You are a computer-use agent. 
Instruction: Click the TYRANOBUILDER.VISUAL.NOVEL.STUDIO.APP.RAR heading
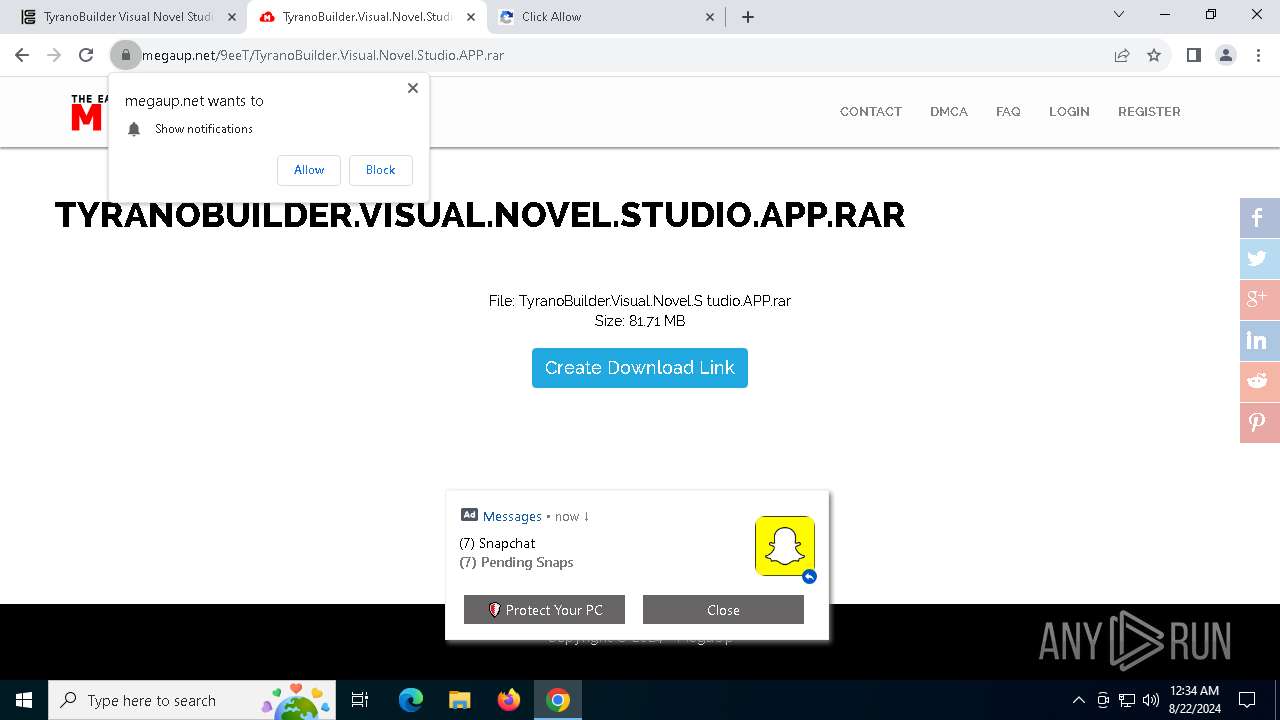click(480, 215)
